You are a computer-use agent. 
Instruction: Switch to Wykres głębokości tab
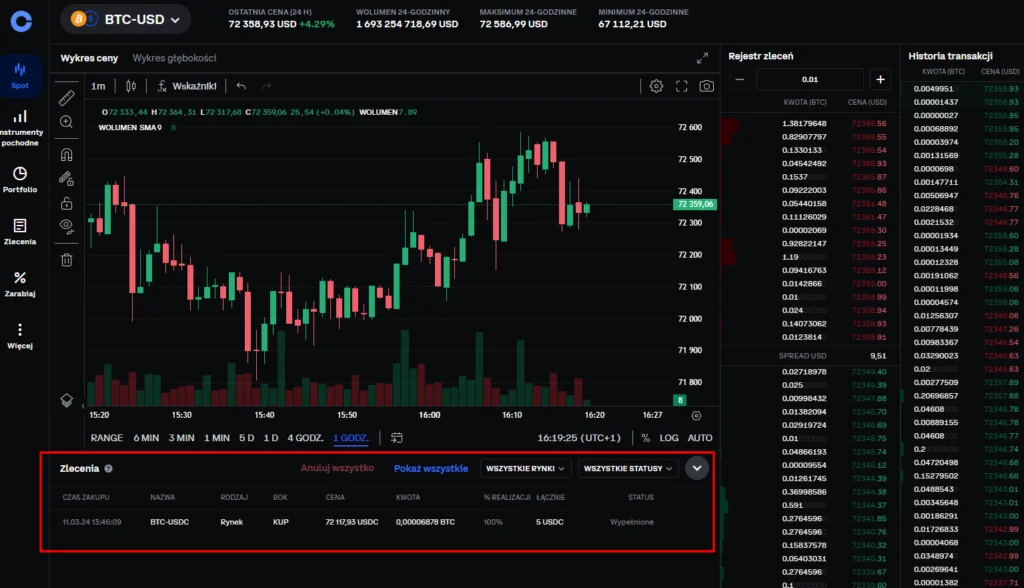(x=174, y=58)
